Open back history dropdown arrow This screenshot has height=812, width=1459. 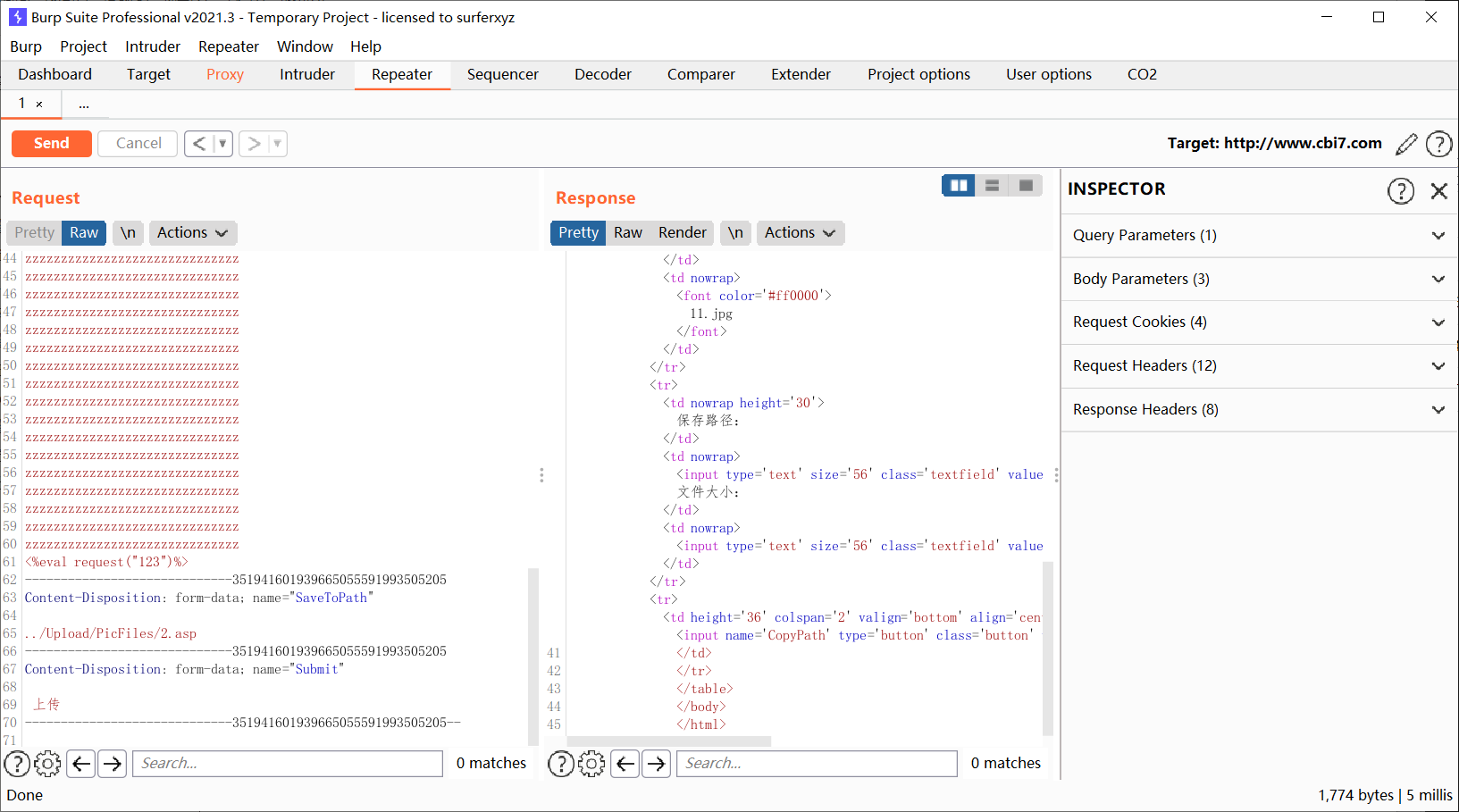[x=222, y=144]
